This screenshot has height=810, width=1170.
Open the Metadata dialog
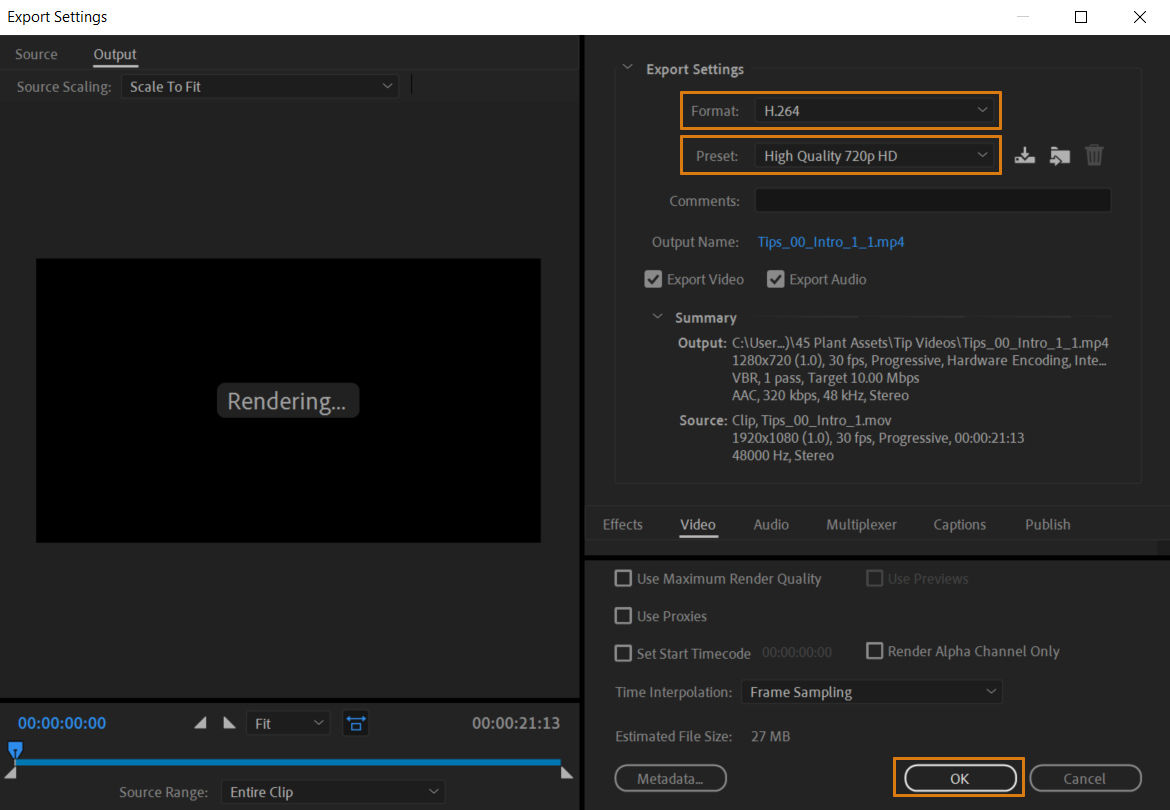pos(670,778)
